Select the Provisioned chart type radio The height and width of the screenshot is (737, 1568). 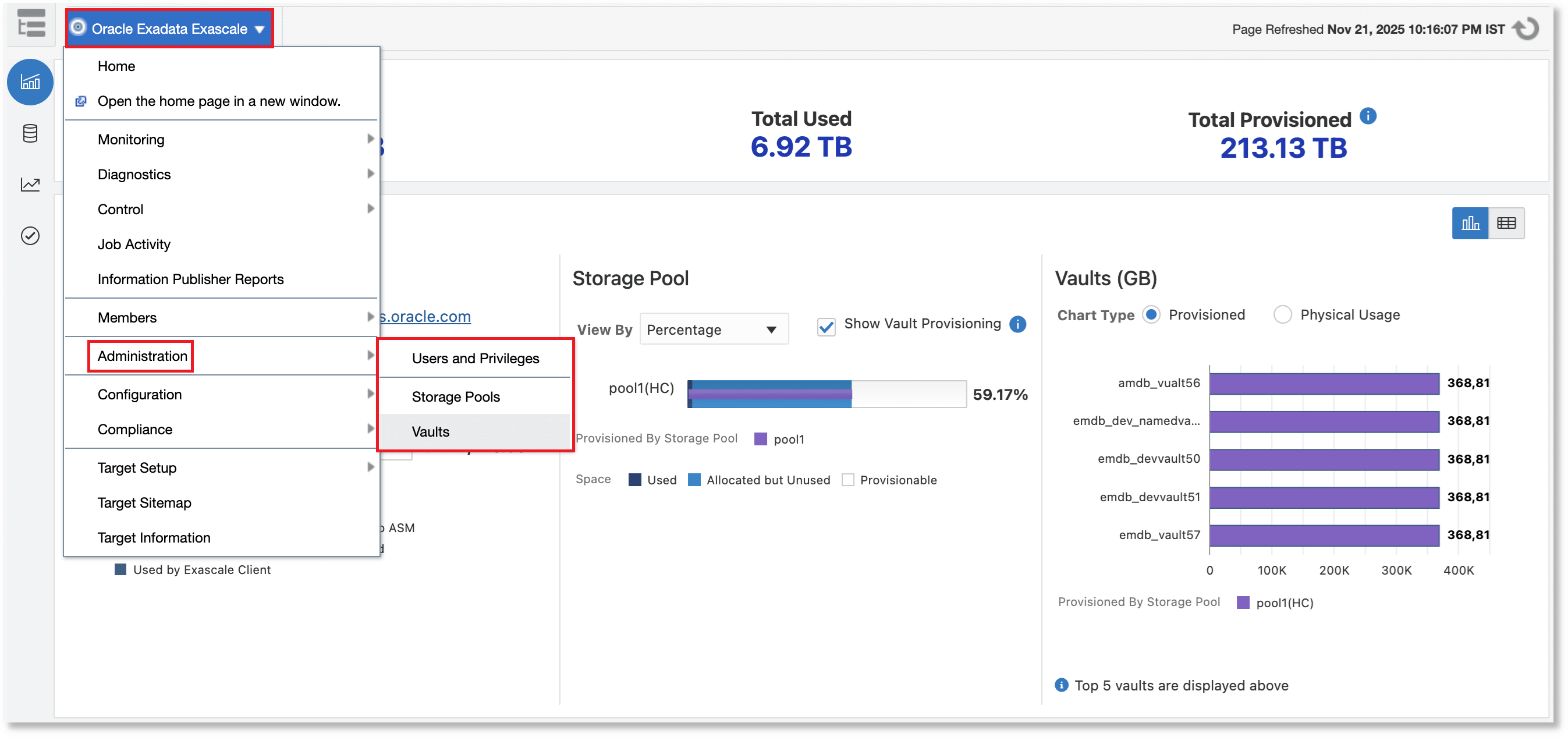pos(1151,314)
